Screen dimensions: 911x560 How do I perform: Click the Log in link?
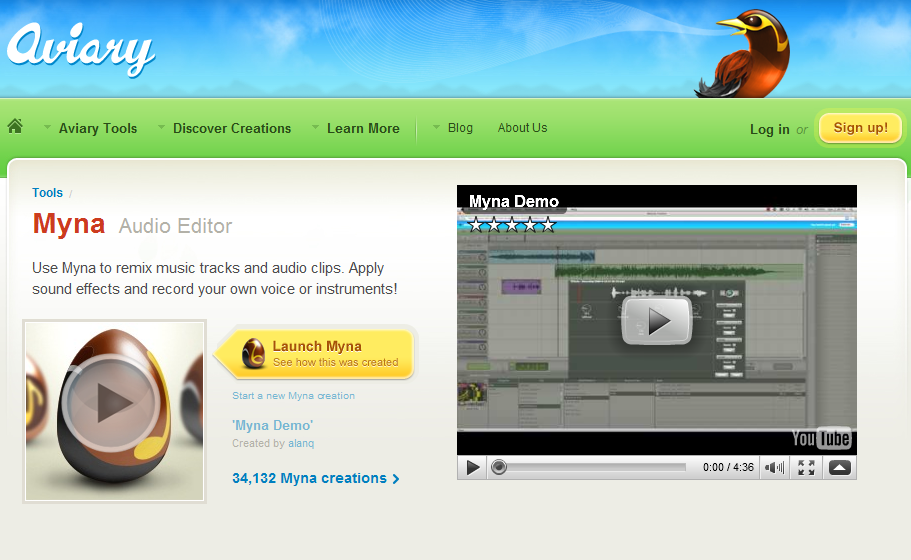coord(769,129)
